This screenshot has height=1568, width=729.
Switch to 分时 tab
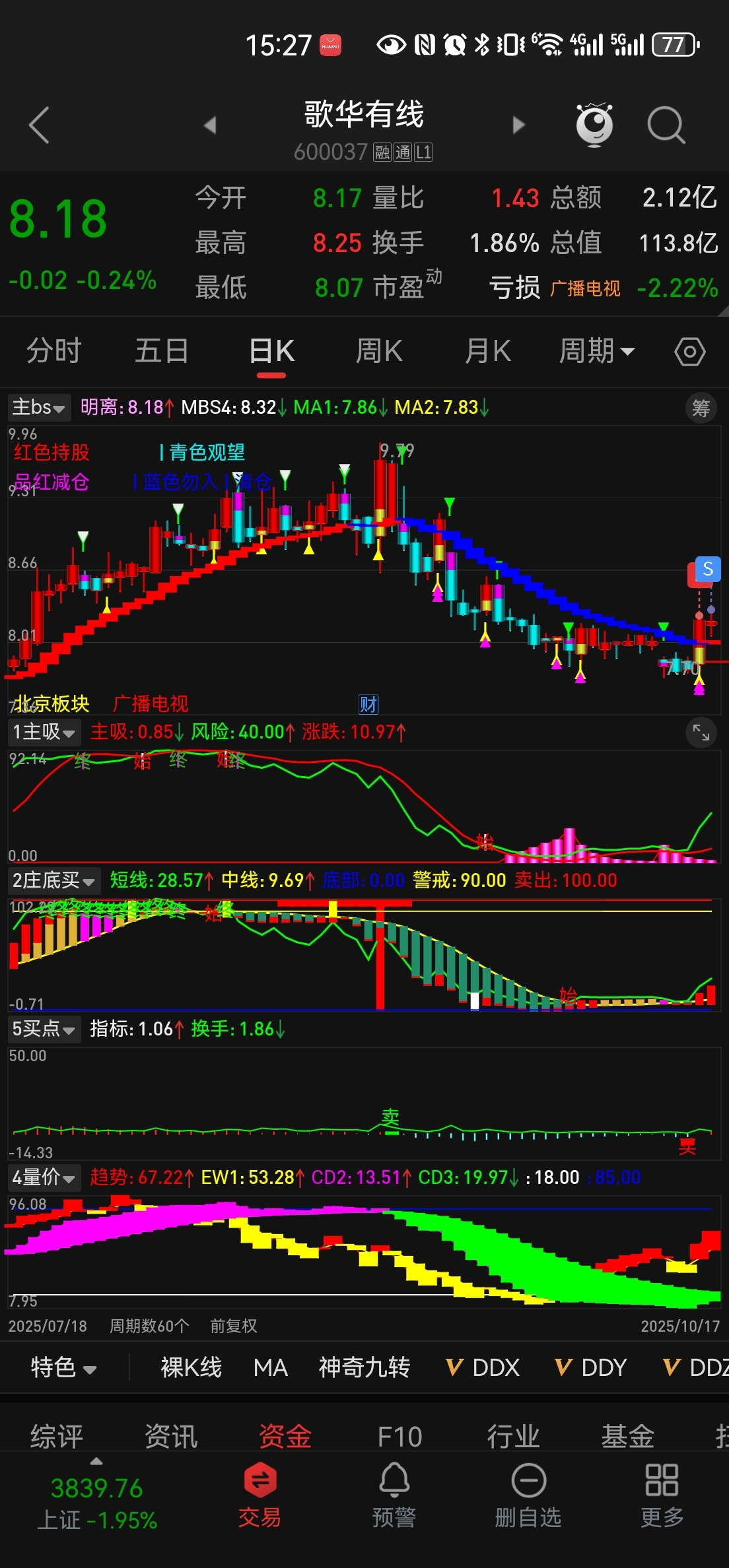(54, 351)
